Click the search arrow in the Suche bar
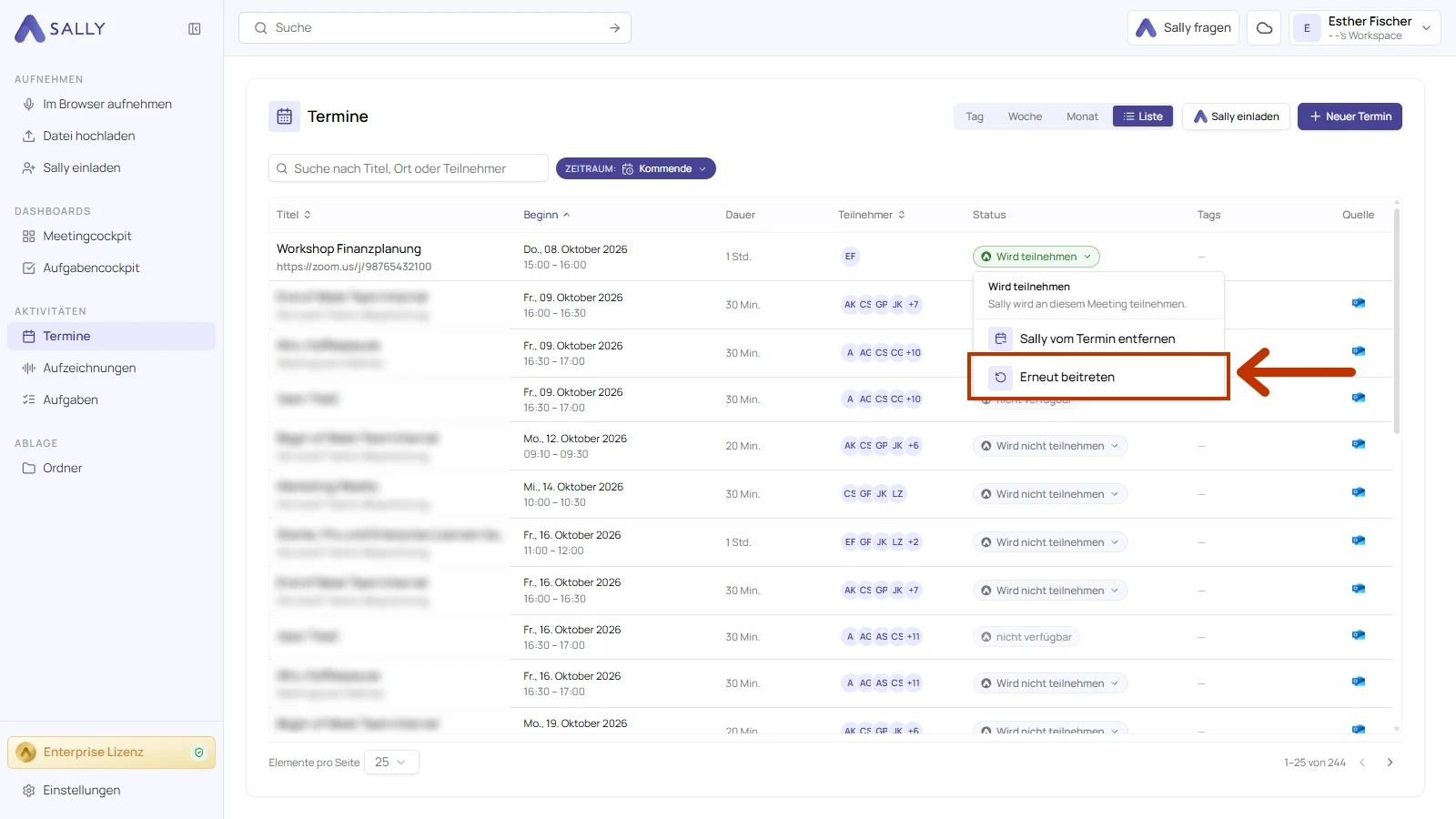 [615, 28]
